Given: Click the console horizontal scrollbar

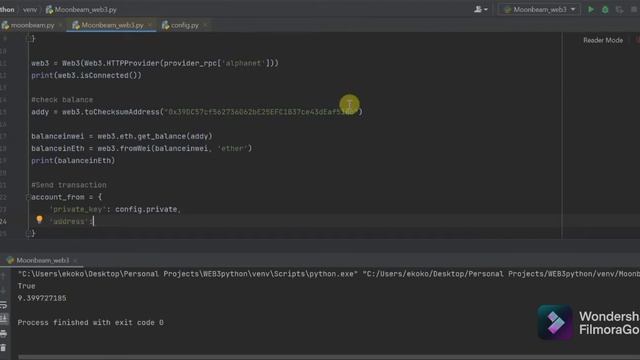Looking at the screenshot, I should (329, 357).
